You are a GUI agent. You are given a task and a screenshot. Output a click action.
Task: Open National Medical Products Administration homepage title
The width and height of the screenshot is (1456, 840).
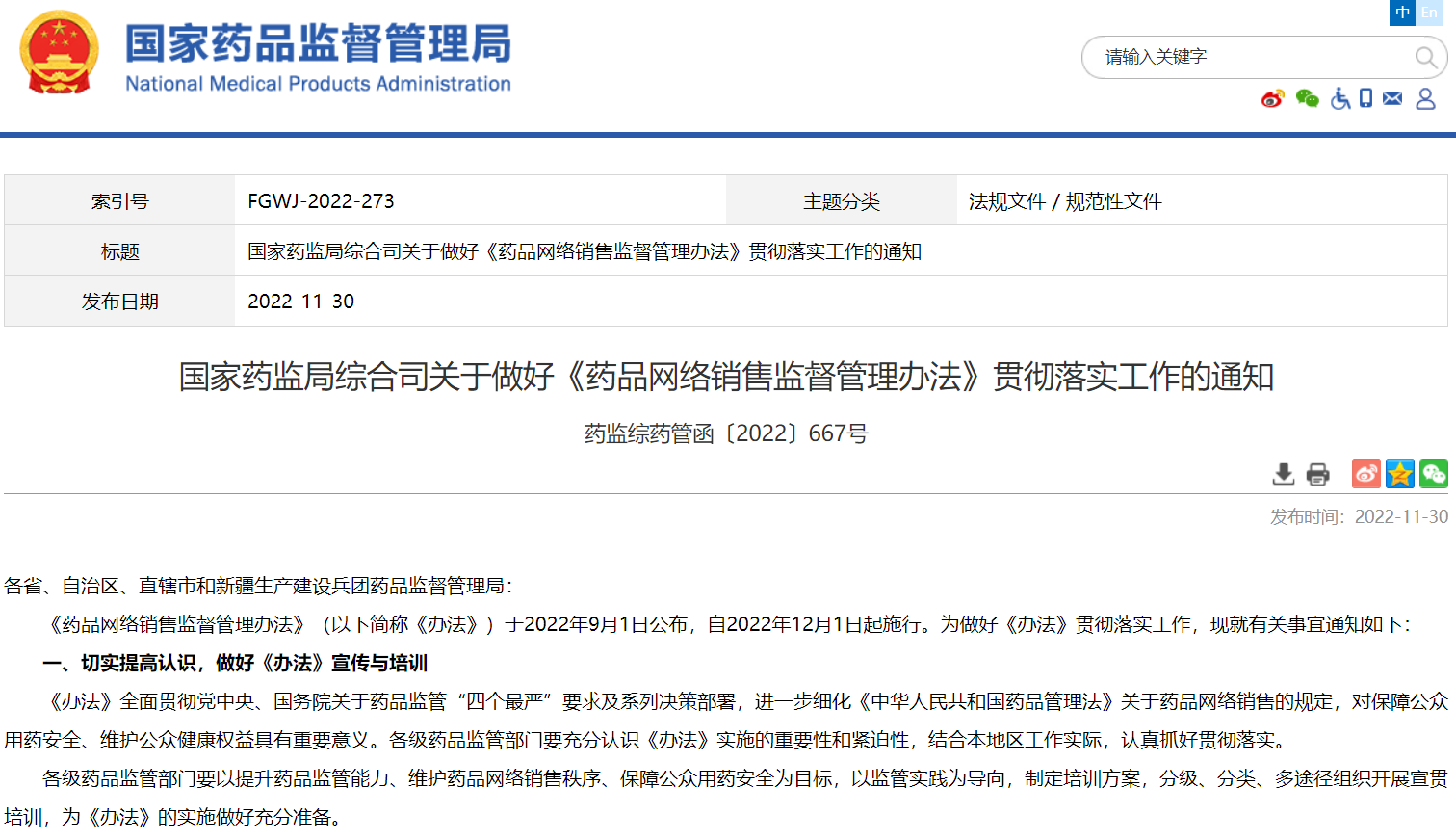click(318, 58)
